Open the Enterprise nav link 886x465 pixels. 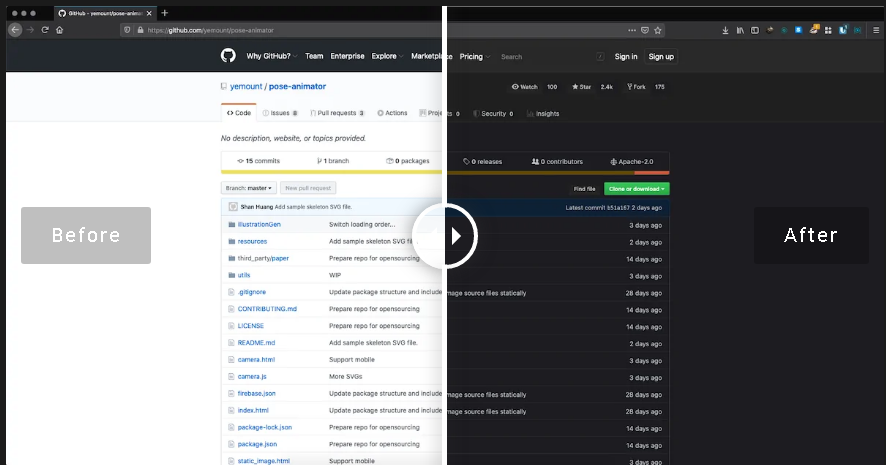pos(348,56)
